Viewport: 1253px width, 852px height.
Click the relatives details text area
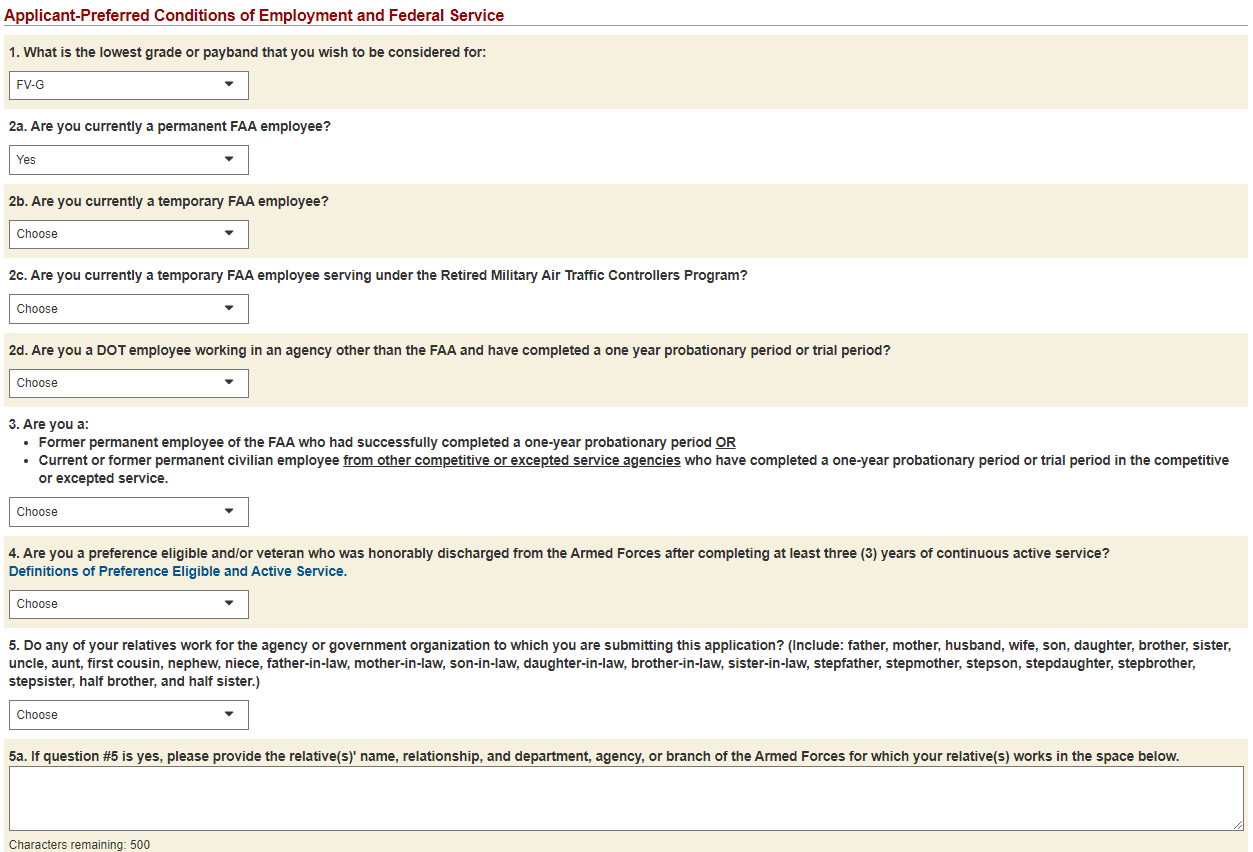(x=625, y=797)
